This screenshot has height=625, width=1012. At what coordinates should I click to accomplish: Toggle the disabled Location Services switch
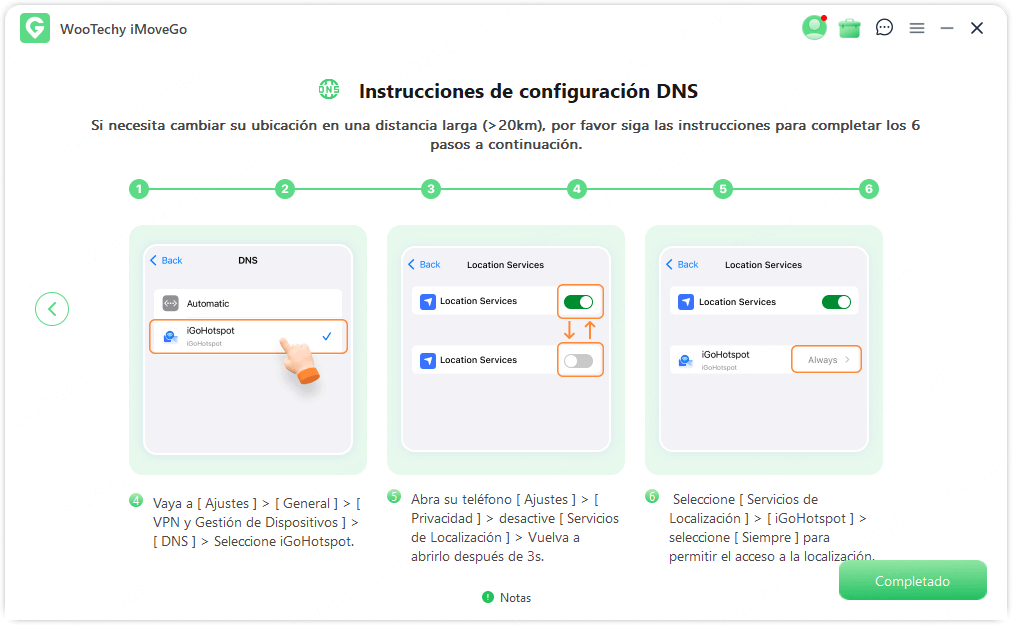(580, 359)
